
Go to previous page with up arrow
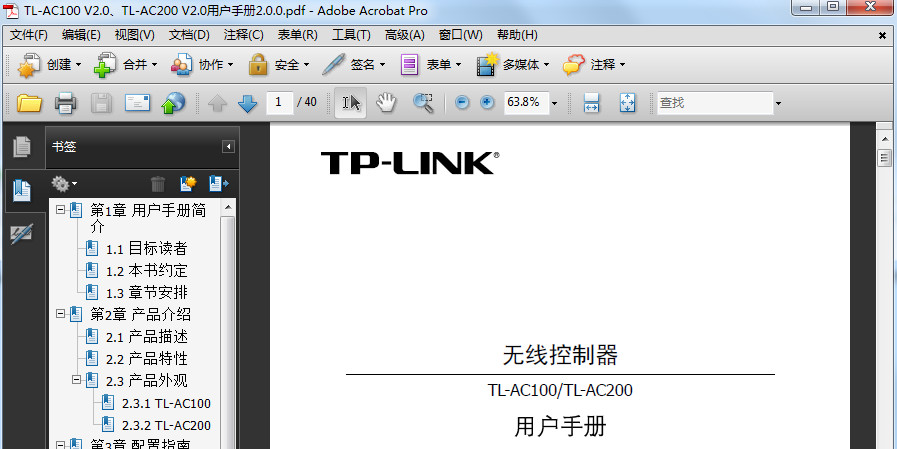point(217,104)
